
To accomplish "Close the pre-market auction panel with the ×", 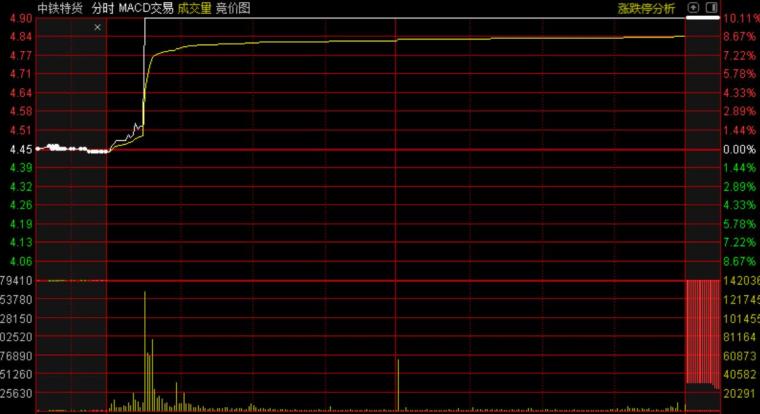I will pyautogui.click(x=97, y=27).
